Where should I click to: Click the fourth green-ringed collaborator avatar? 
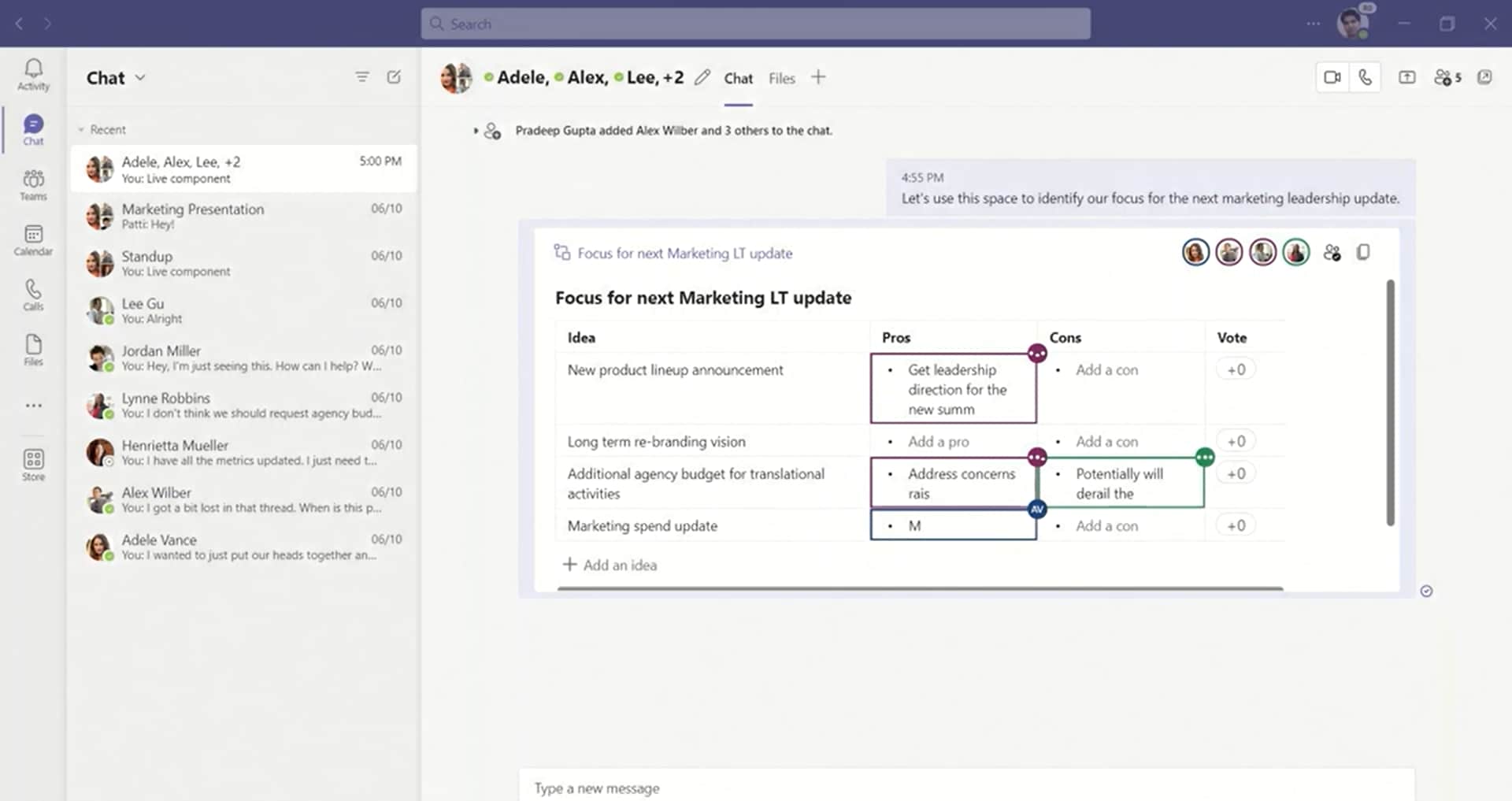tap(1296, 252)
